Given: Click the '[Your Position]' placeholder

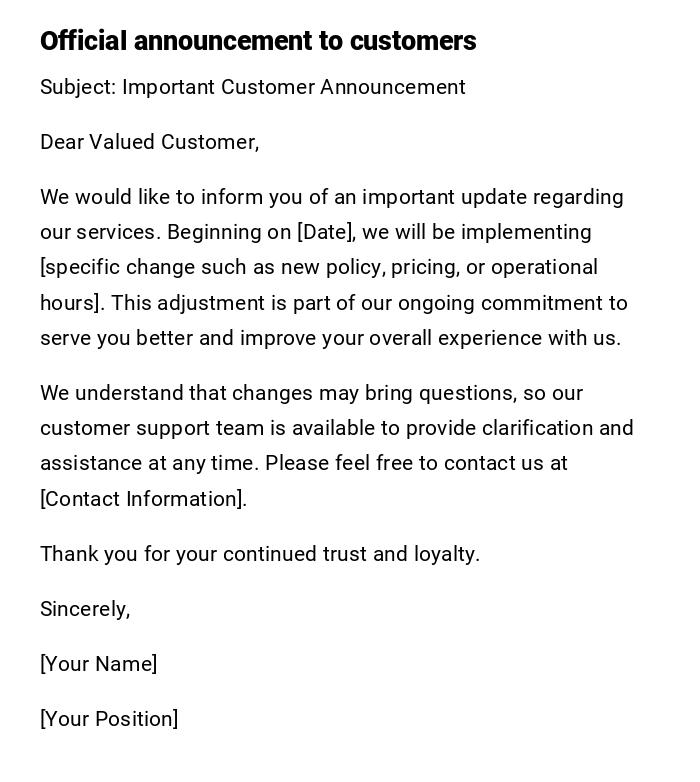Looking at the screenshot, I should (x=109, y=719).
